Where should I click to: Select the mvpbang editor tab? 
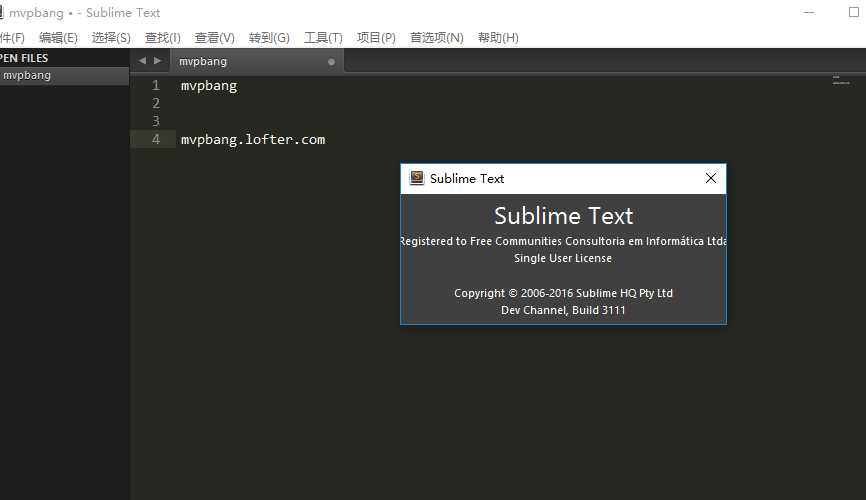[x=257, y=61]
